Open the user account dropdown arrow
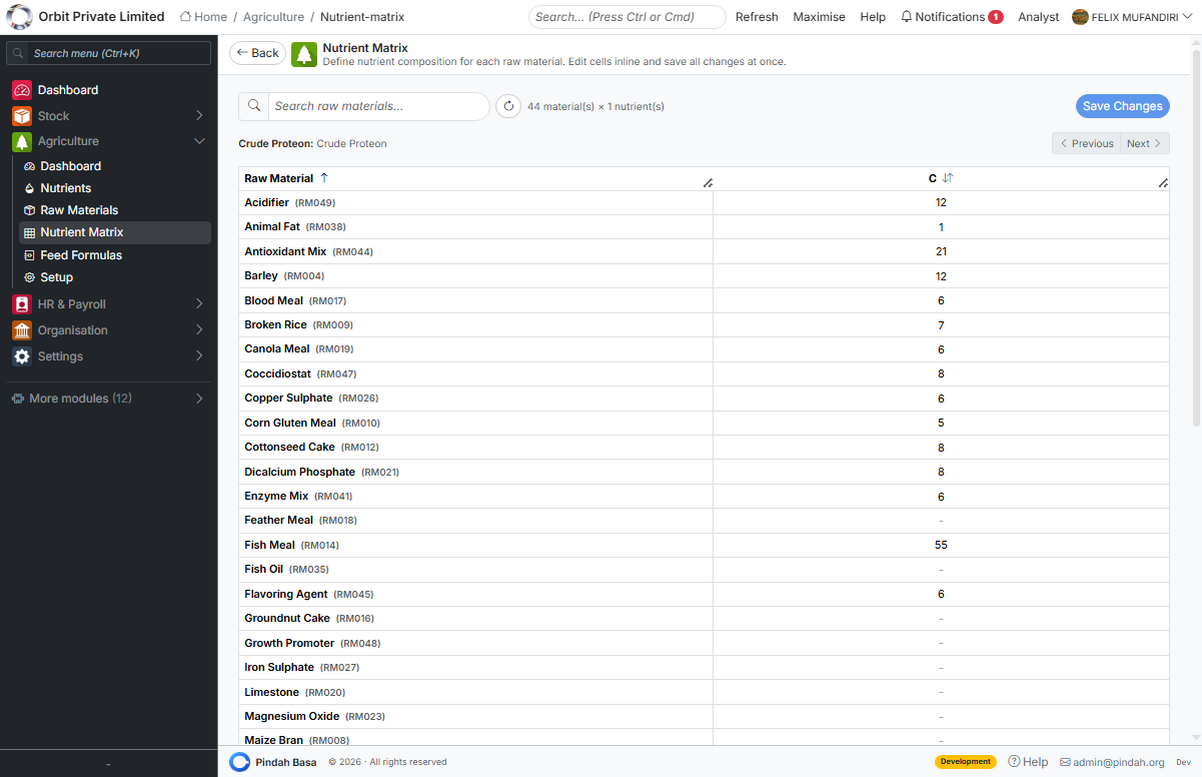 click(x=1187, y=17)
